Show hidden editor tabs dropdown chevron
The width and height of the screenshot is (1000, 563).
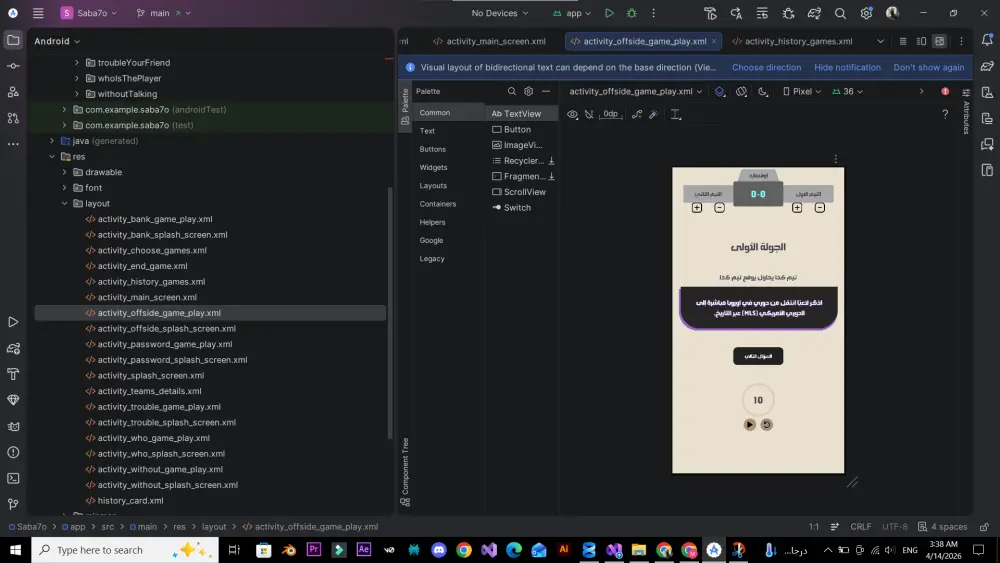(x=880, y=41)
